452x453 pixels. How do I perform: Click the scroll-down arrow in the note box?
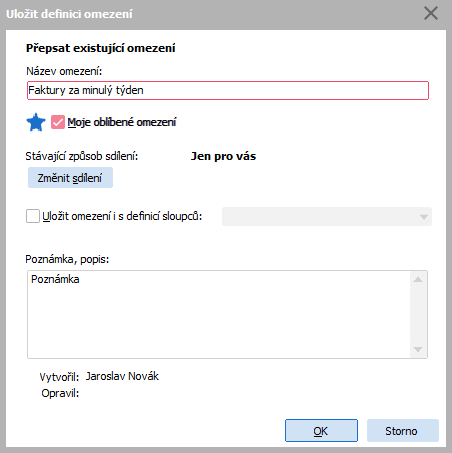pyautogui.click(x=418, y=350)
